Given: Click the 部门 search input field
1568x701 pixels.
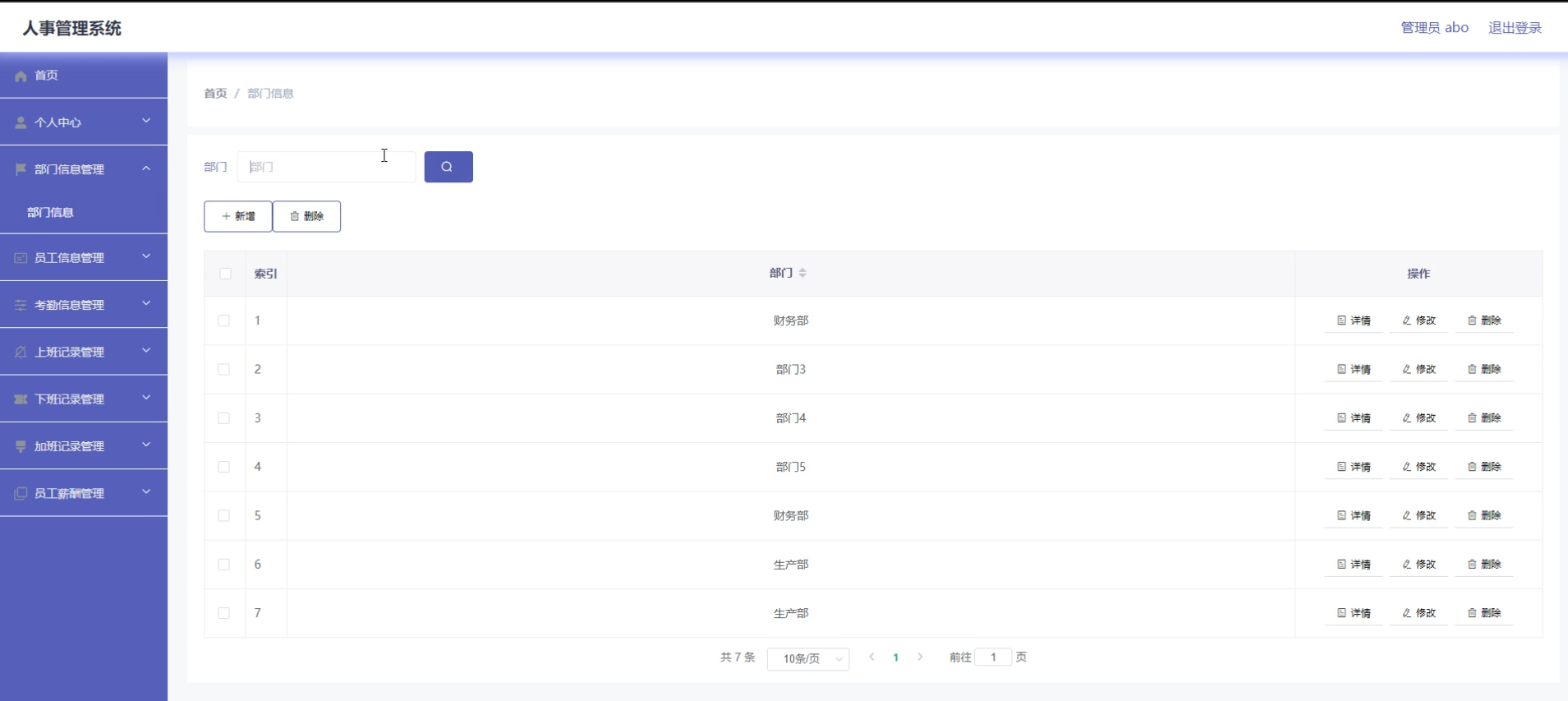Looking at the screenshot, I should click(x=327, y=167).
